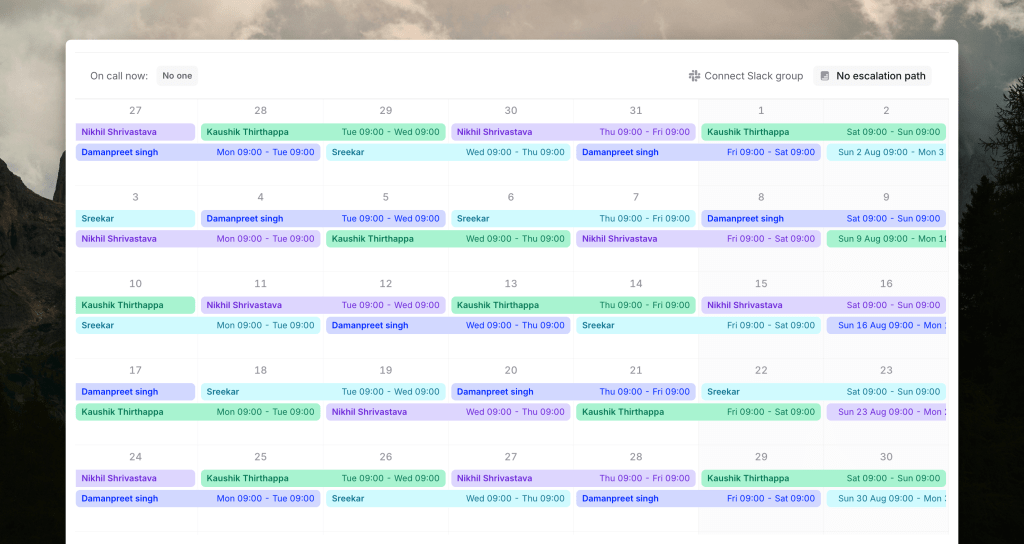
Task: Select date number 31 in calendar
Action: tap(635, 110)
